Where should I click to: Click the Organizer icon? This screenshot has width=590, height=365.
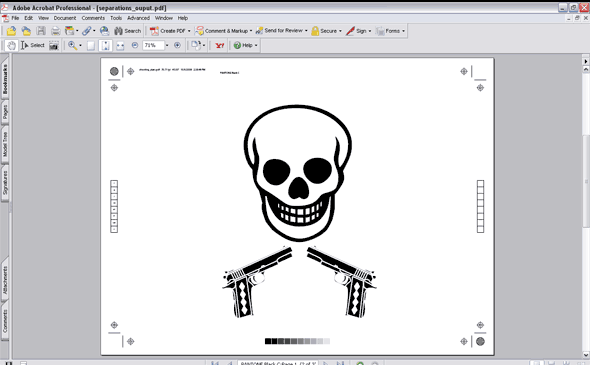pyautogui.click(x=69, y=31)
